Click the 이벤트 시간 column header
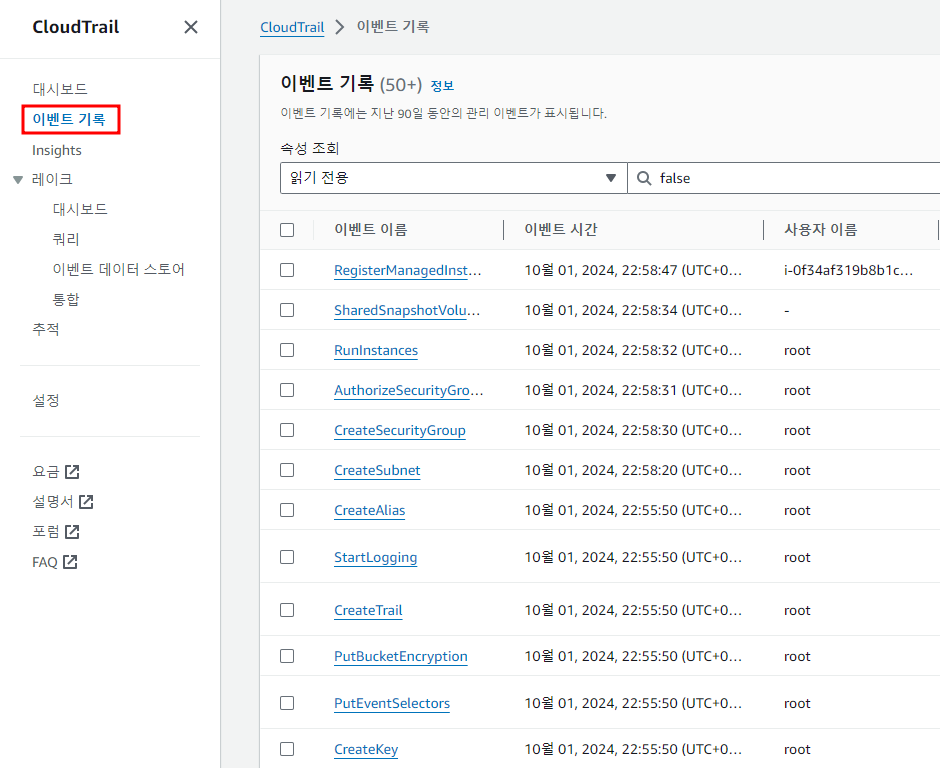 click(561, 230)
